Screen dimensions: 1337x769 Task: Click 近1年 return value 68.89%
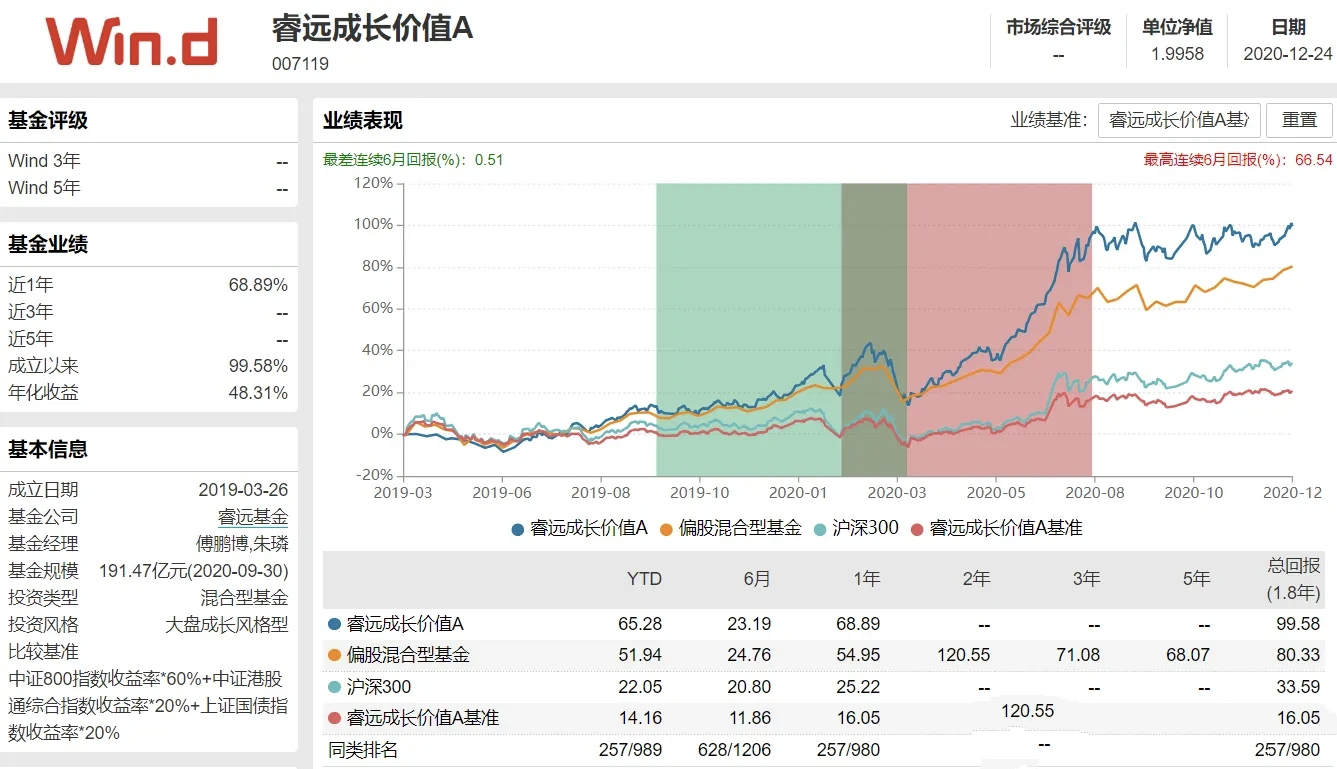(x=258, y=285)
